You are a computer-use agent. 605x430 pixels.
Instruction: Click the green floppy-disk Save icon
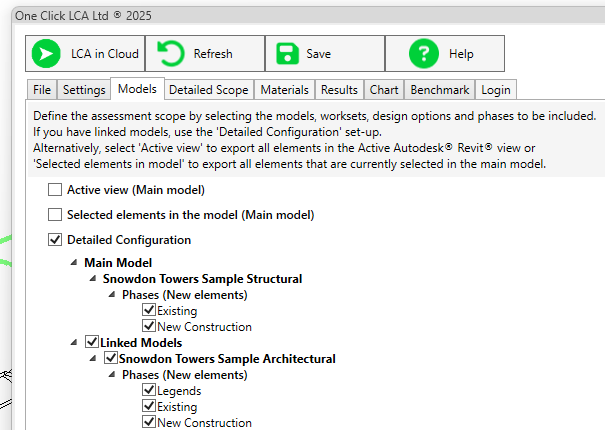tap(287, 54)
